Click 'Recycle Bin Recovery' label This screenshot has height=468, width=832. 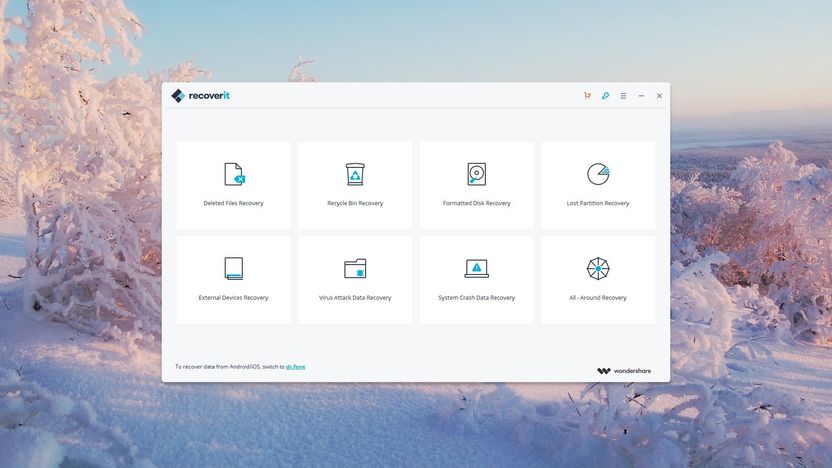tap(355, 203)
